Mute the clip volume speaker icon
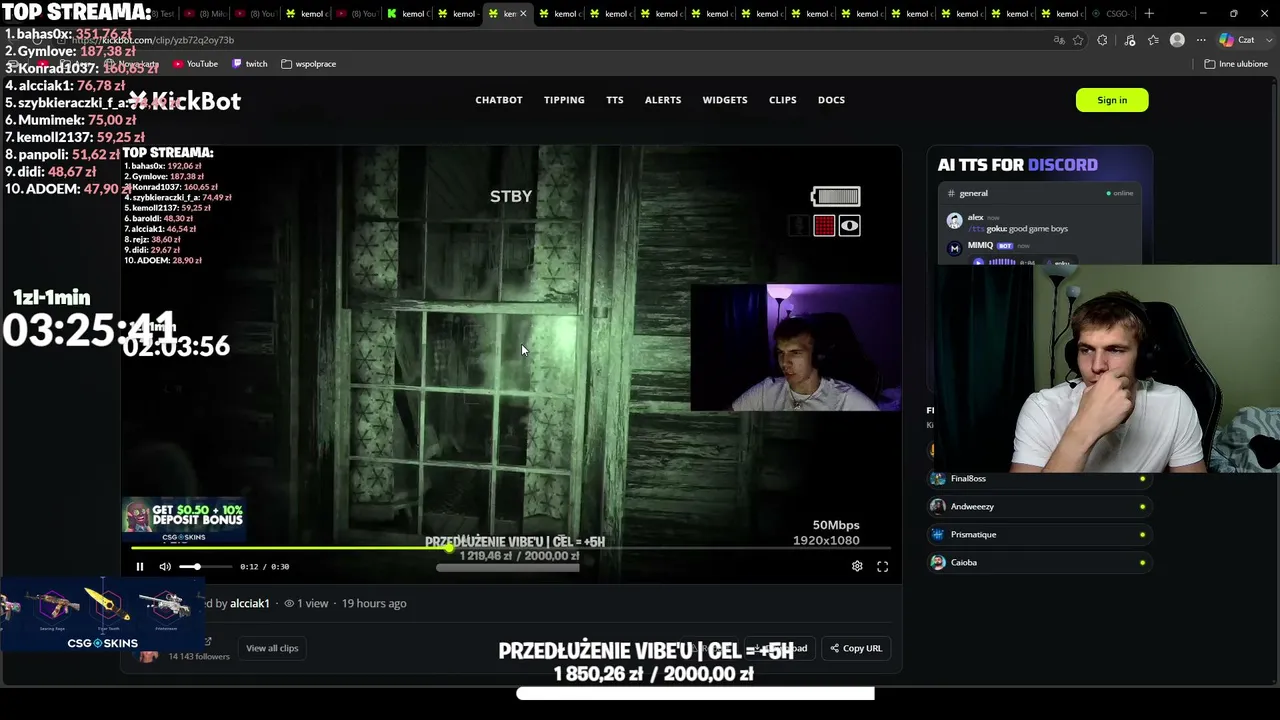This screenshot has width=1280, height=720. coord(165,567)
